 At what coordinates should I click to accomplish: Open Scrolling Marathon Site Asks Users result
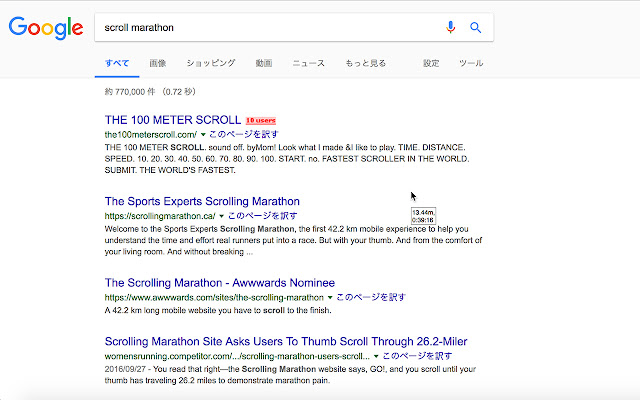tap(286, 341)
